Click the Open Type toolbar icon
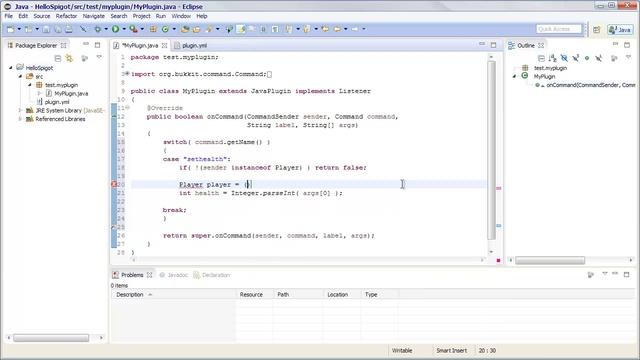 [185, 29]
